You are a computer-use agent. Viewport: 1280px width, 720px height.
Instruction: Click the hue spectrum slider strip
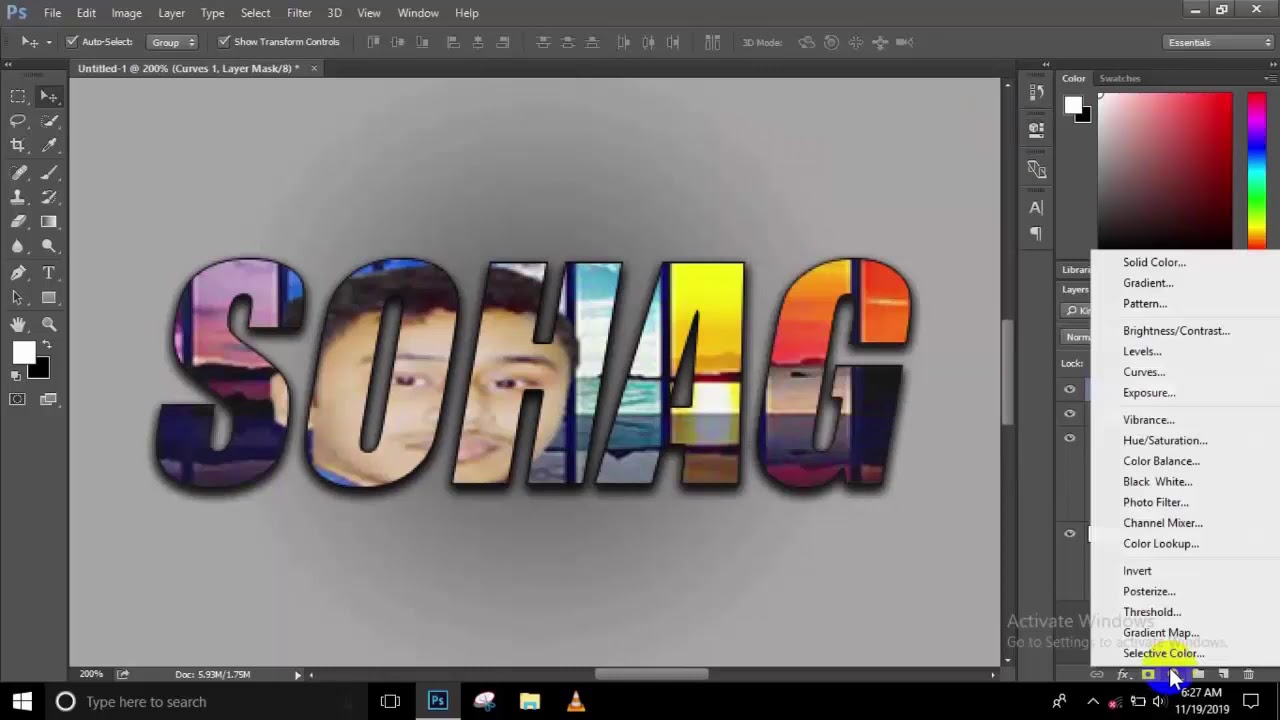click(1256, 170)
